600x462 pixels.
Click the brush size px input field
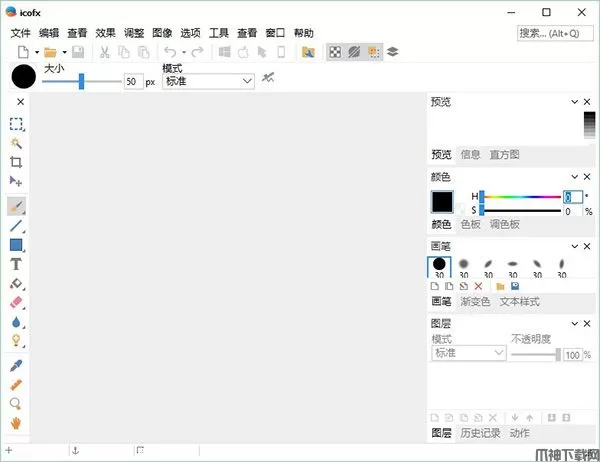tap(132, 82)
